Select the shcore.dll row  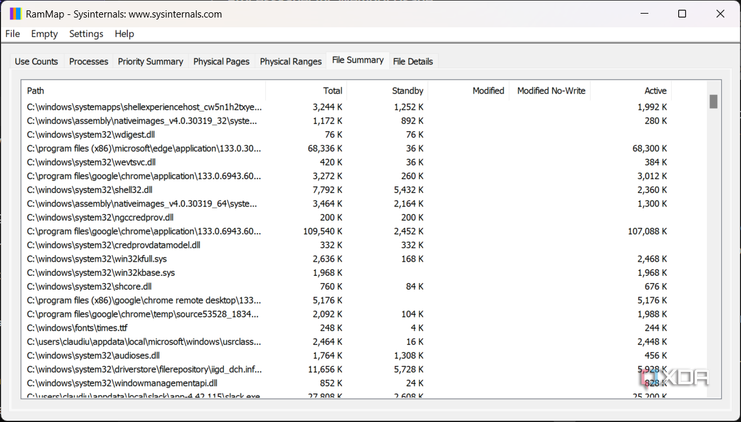(364, 286)
